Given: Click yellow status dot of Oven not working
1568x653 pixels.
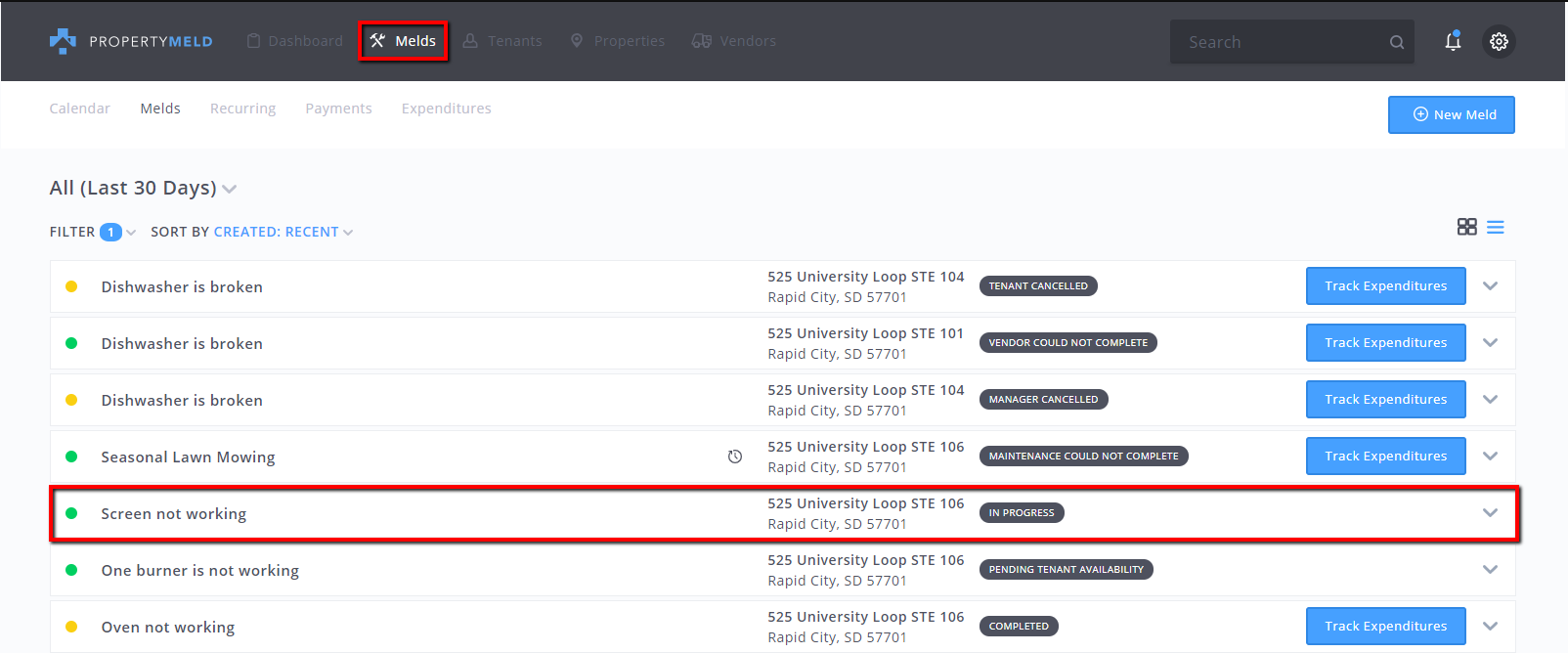Looking at the screenshot, I should point(71,627).
